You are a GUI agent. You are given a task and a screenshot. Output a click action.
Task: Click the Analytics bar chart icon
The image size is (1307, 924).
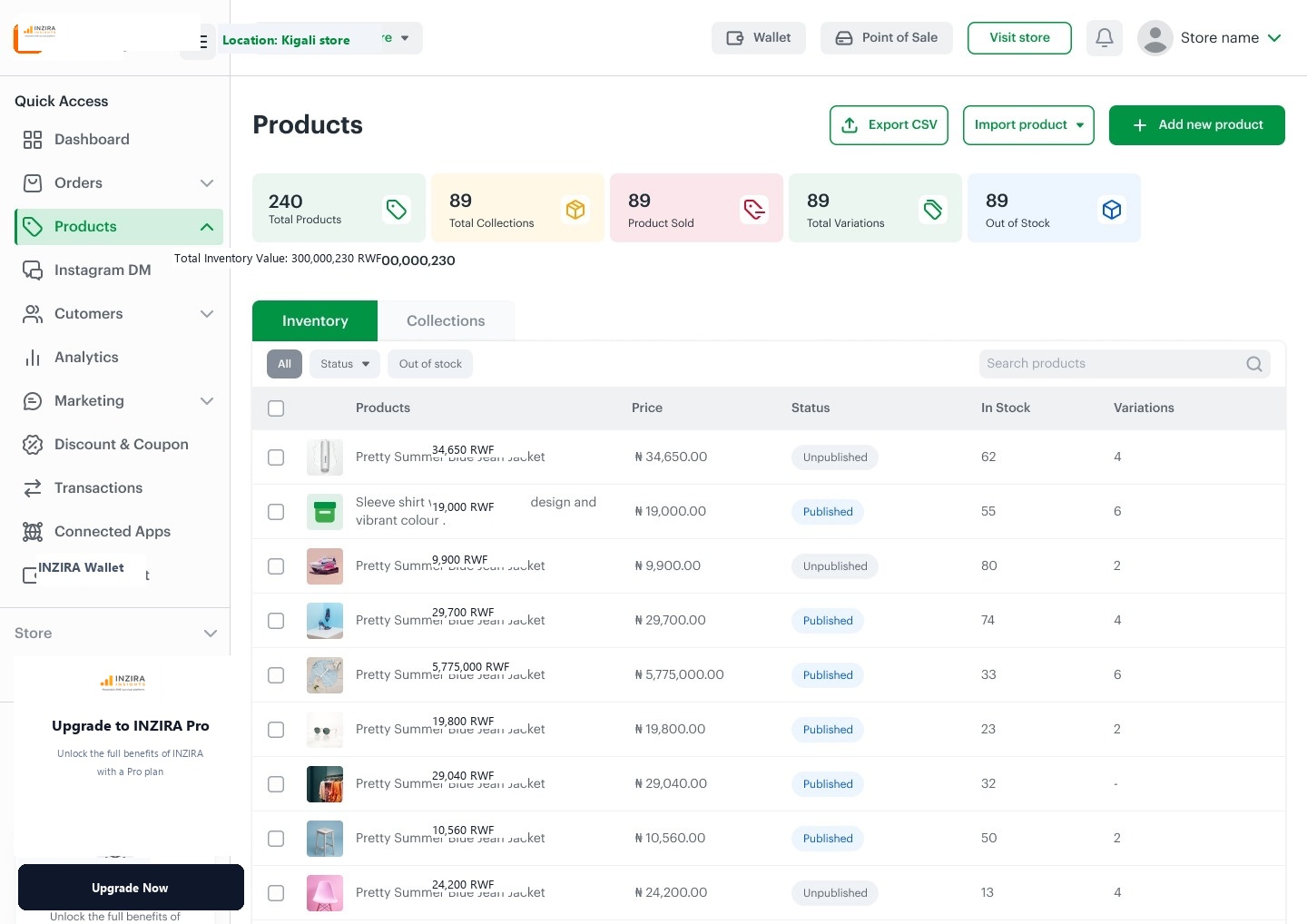[33, 358]
